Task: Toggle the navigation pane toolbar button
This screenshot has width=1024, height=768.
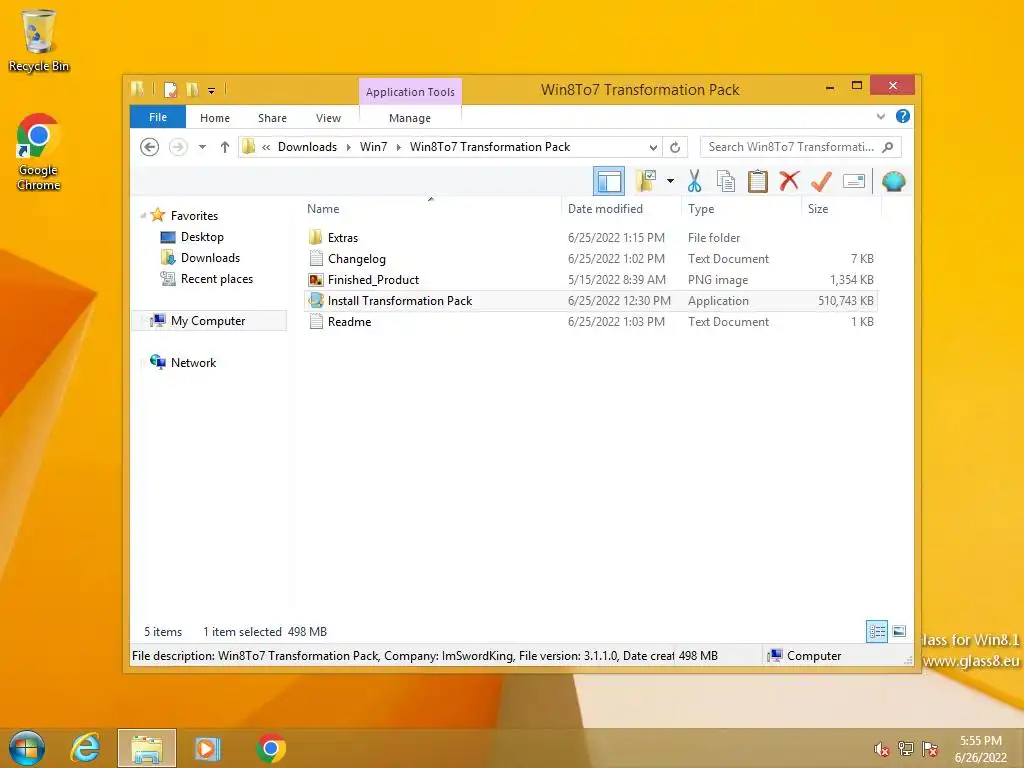Action: pos(609,181)
